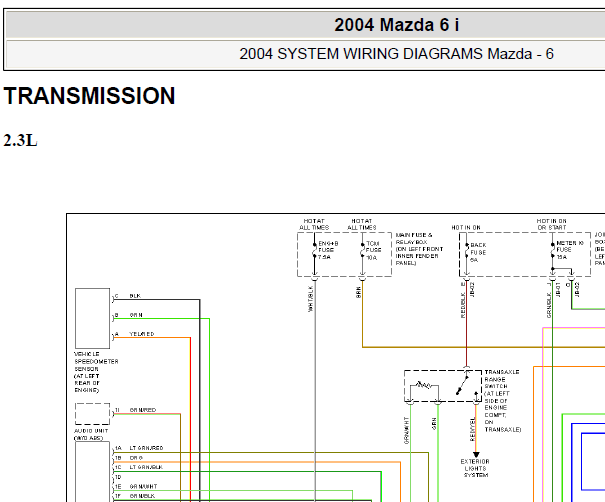Click the 'BACK FUSE 5A' label
The image size is (605, 502).
point(478,252)
